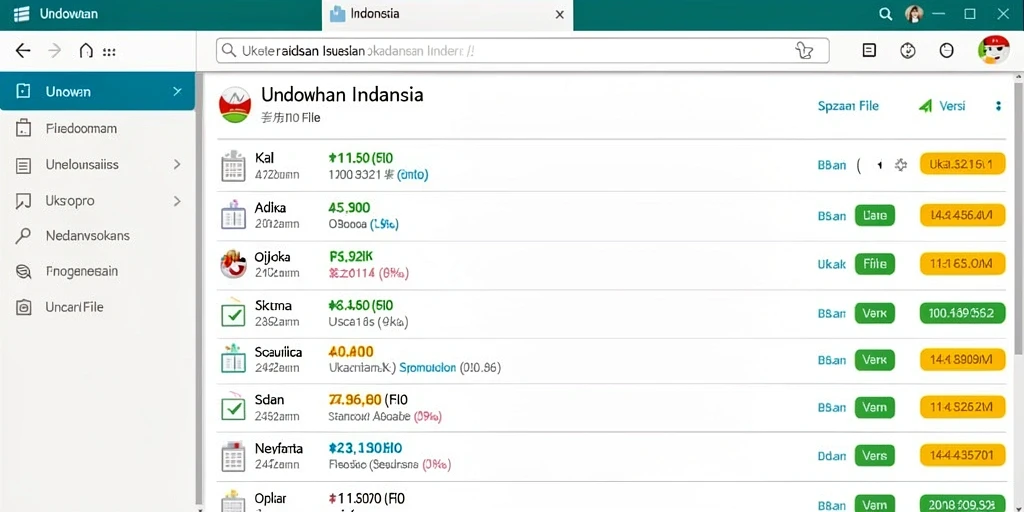Click the magnifier search icon in title bar
This screenshot has height=512, width=1024.
pyautogui.click(x=886, y=14)
